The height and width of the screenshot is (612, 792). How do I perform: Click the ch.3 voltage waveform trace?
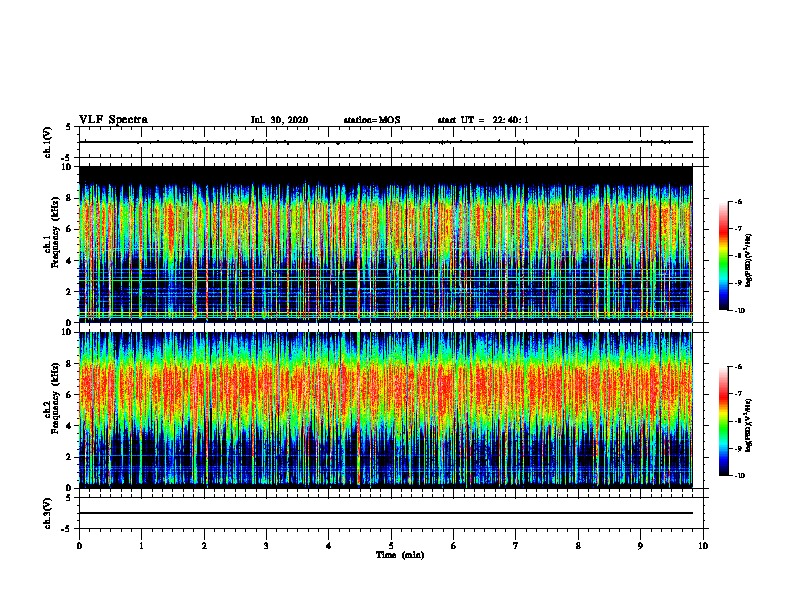point(386,513)
